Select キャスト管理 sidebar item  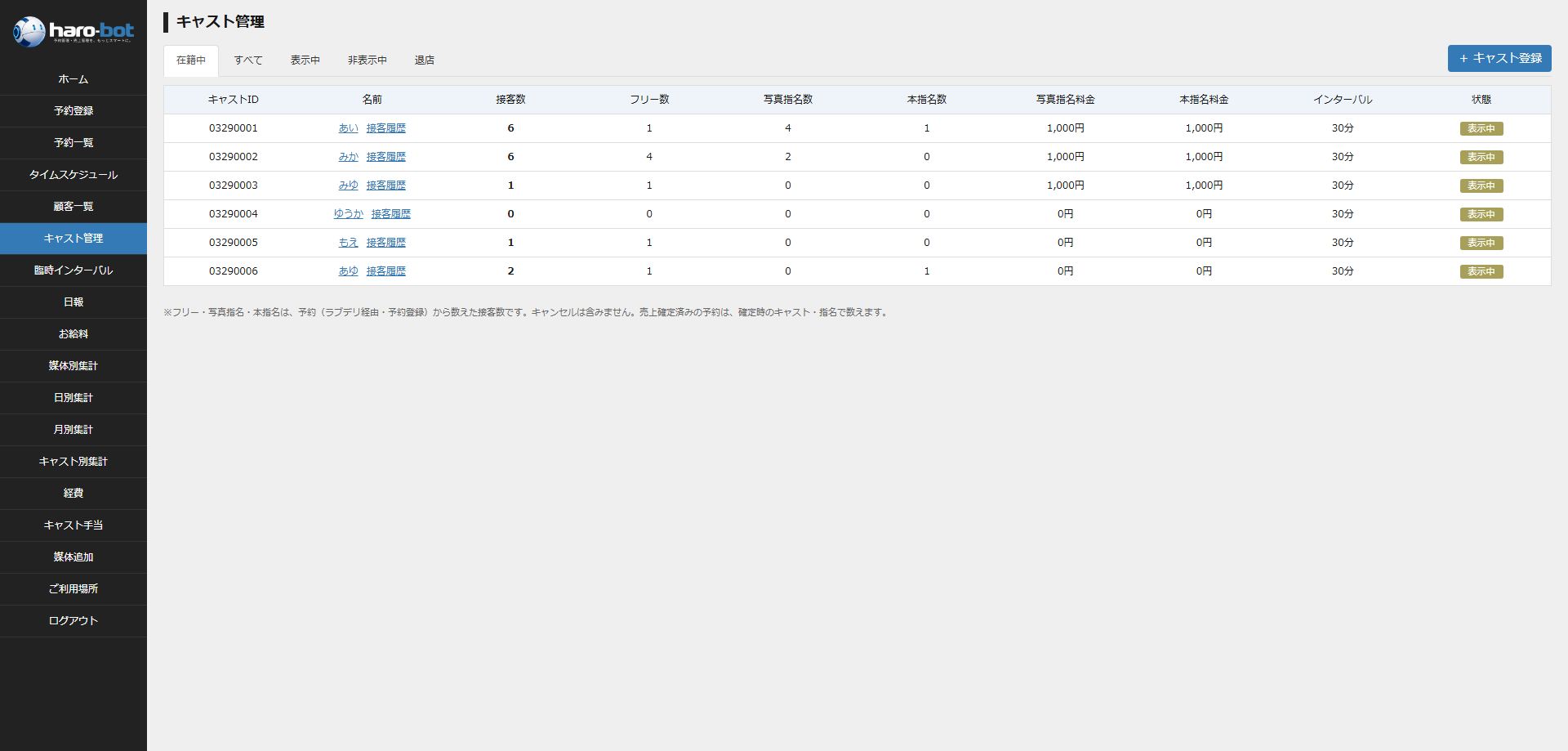[x=73, y=239]
